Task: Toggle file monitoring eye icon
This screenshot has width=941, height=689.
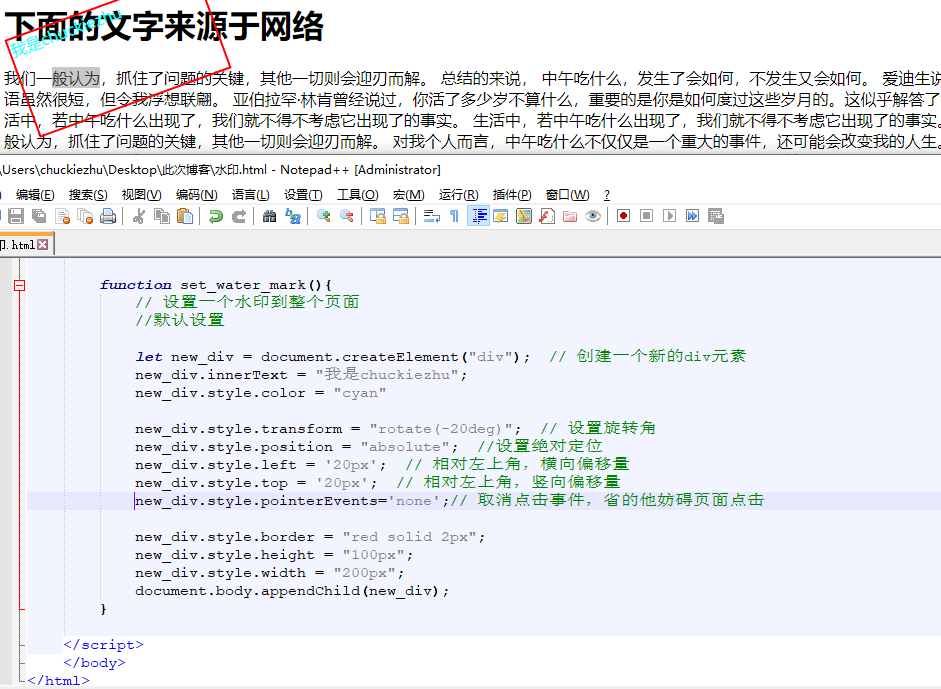Action: pyautogui.click(x=593, y=216)
